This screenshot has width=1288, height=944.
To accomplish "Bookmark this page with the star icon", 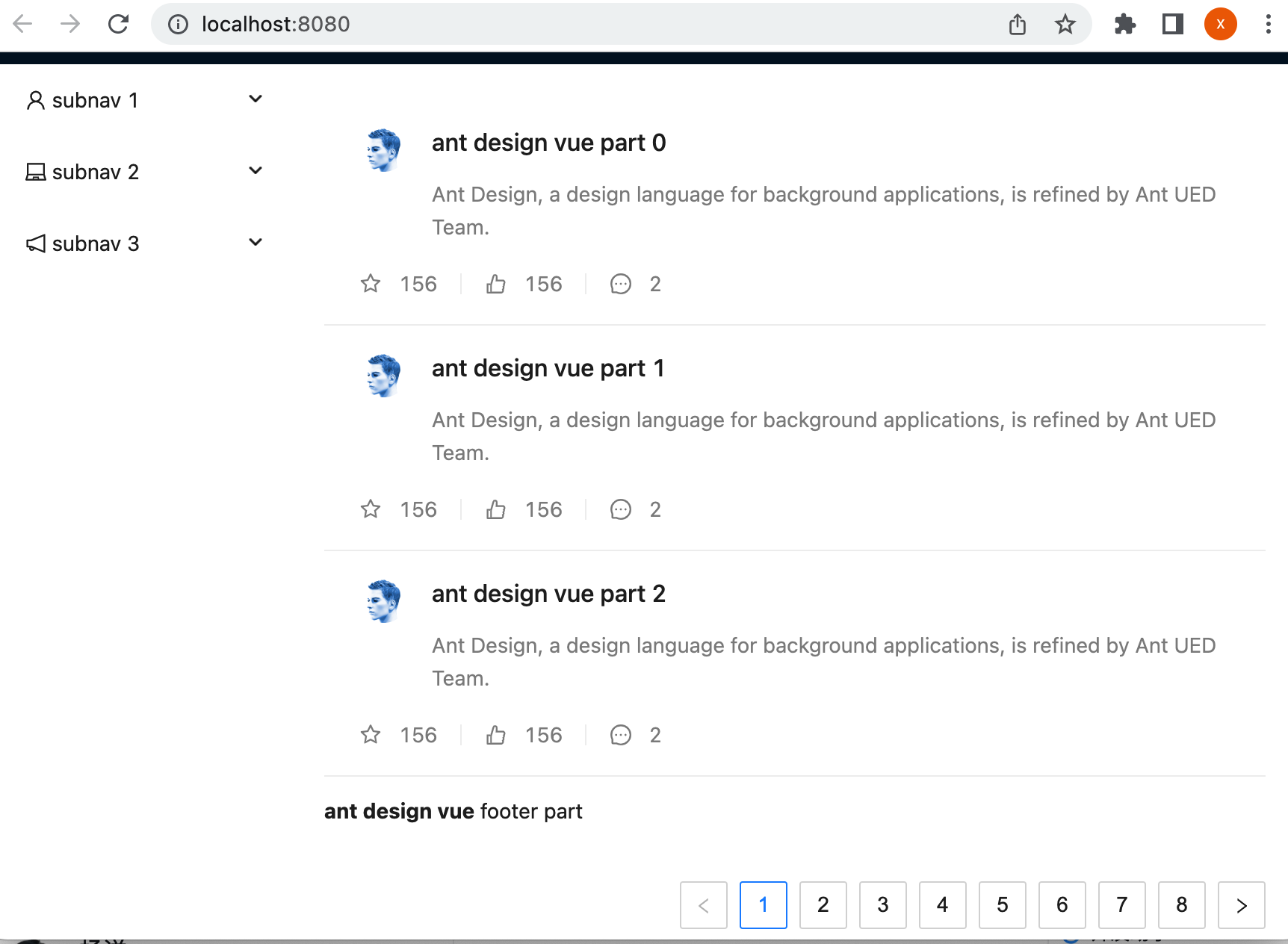I will point(1065,24).
